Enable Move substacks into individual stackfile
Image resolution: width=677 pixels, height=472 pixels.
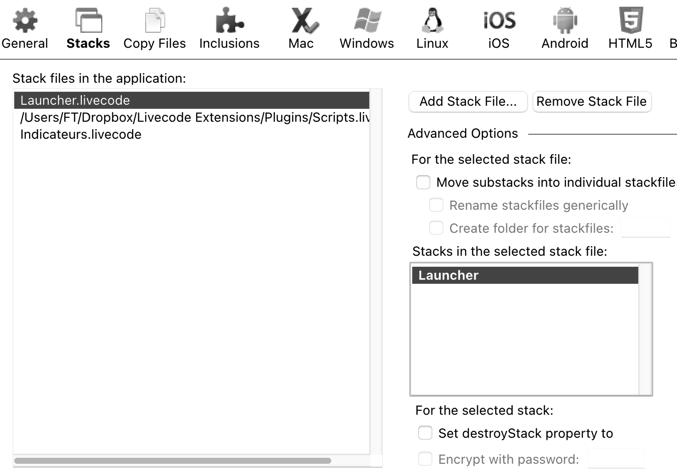pyautogui.click(x=423, y=182)
